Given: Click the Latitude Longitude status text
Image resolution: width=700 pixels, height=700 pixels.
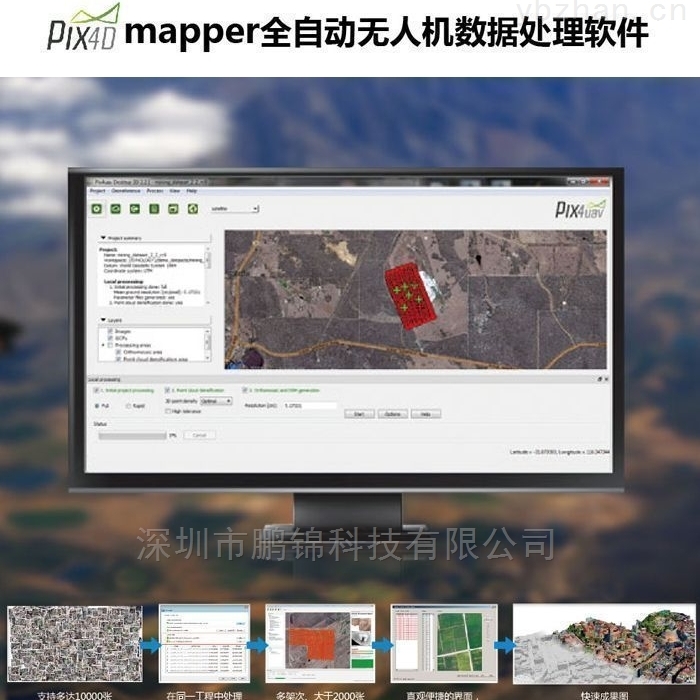Looking at the screenshot, I should [559, 452].
